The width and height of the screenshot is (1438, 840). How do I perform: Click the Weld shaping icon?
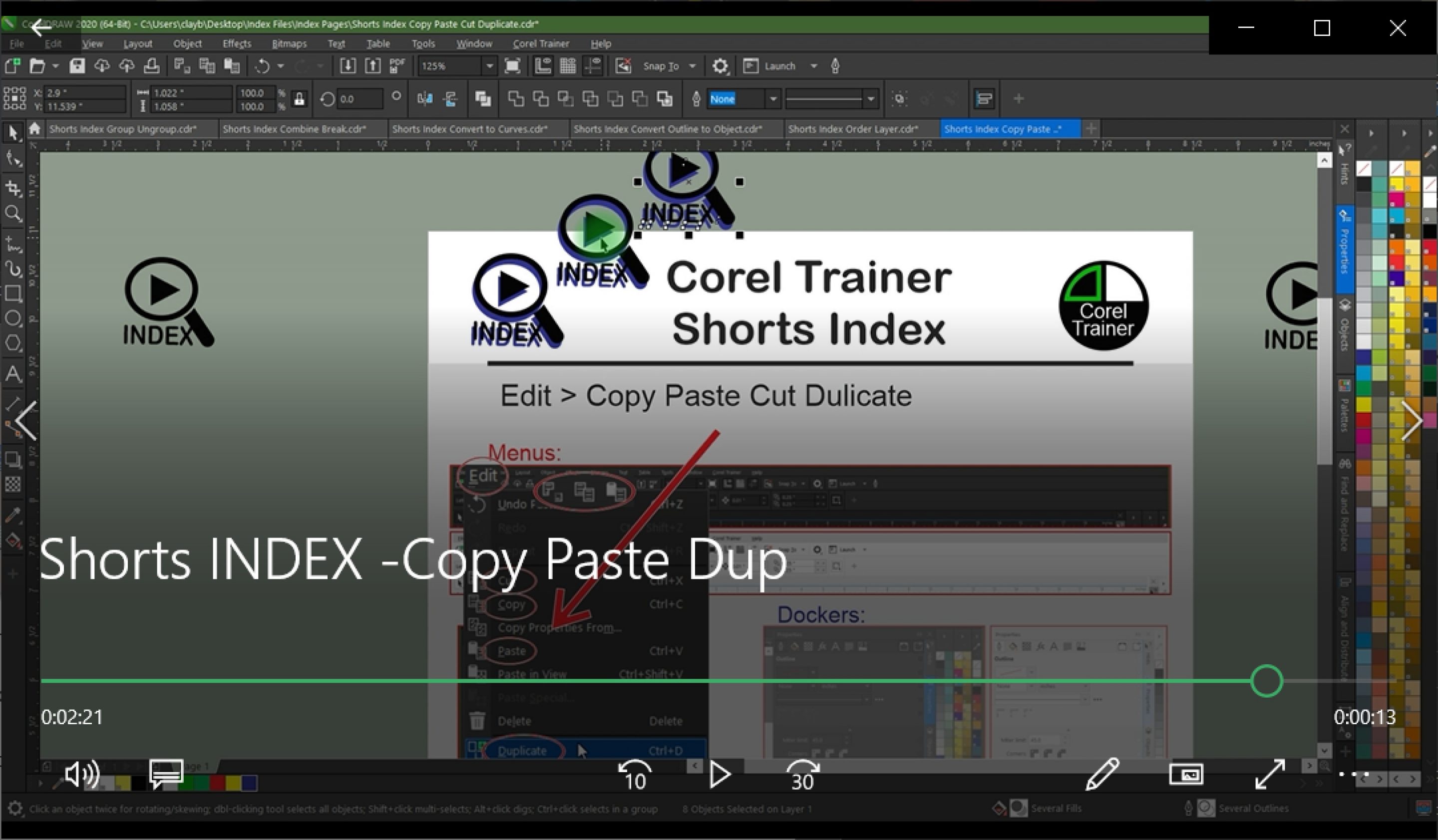click(516, 99)
